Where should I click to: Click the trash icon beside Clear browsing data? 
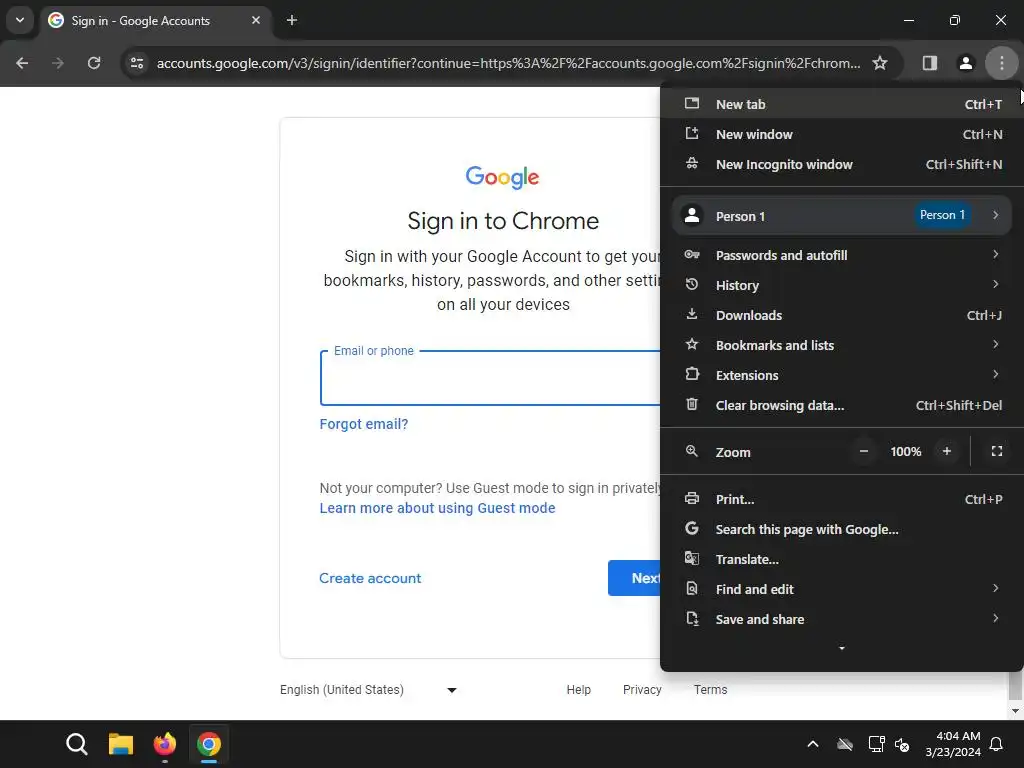coord(692,404)
